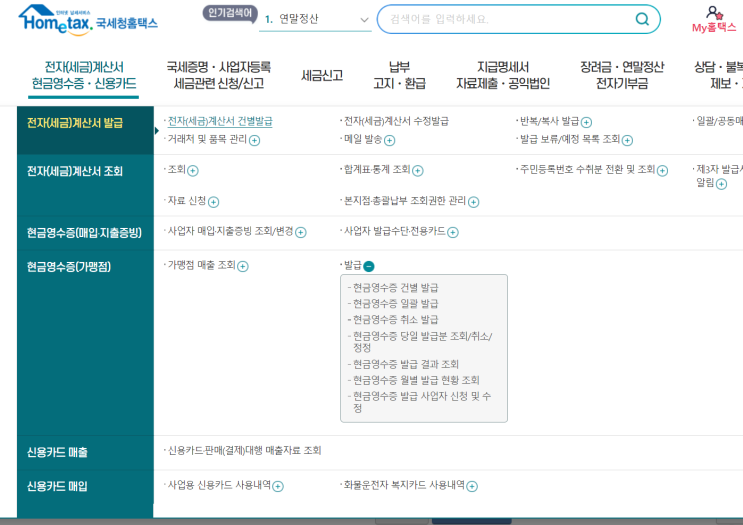The image size is (743, 525).
Task: Expand 가맹점 매출 조회 plus icon
Action: pyautogui.click(x=243, y=266)
